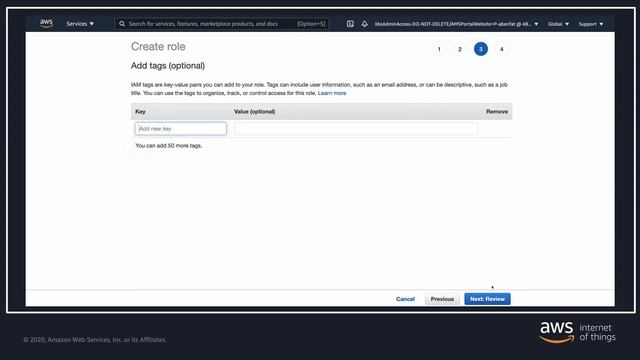Click the Key column header
Image resolution: width=640 pixels, height=360 pixels.
click(140, 111)
